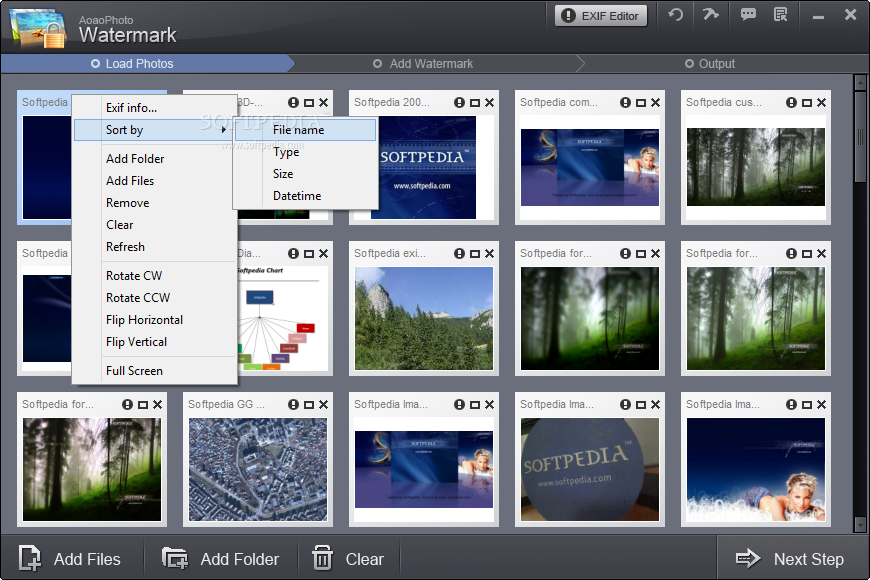Screen dimensions: 870x580
Task: Open Exif info icon on Softpedia exi... card
Action: tap(459, 254)
